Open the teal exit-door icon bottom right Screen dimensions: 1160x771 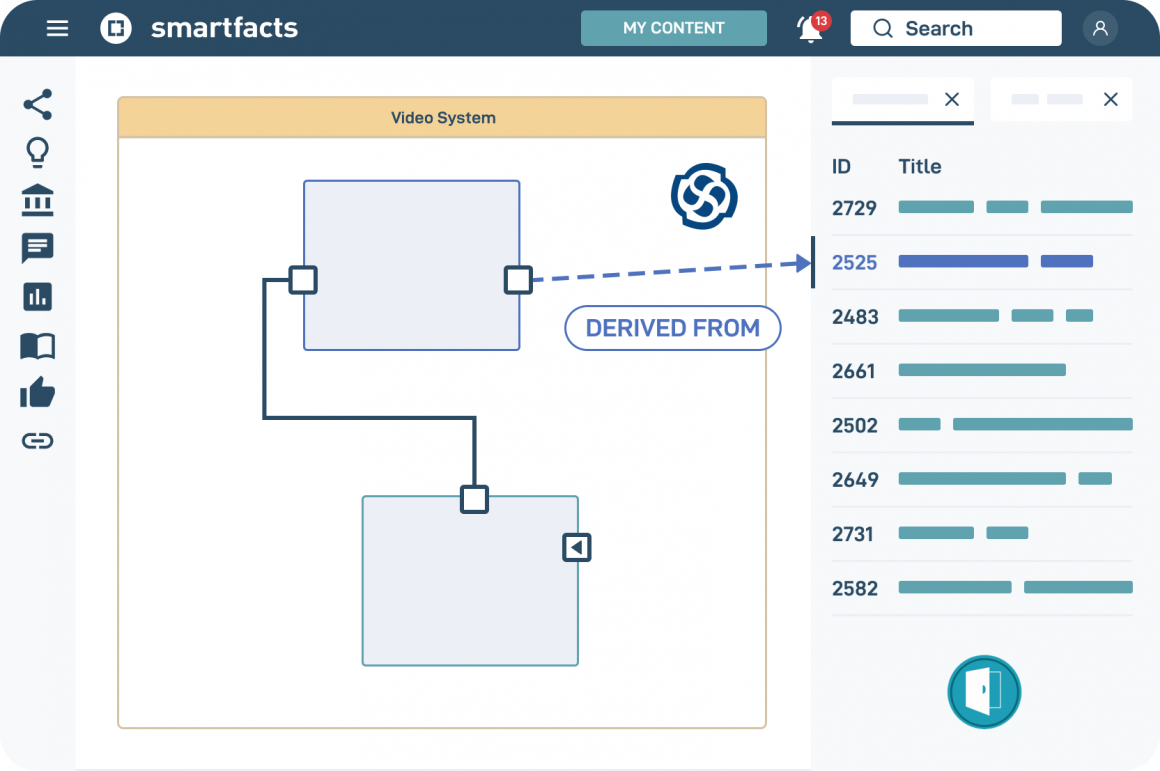[984, 692]
